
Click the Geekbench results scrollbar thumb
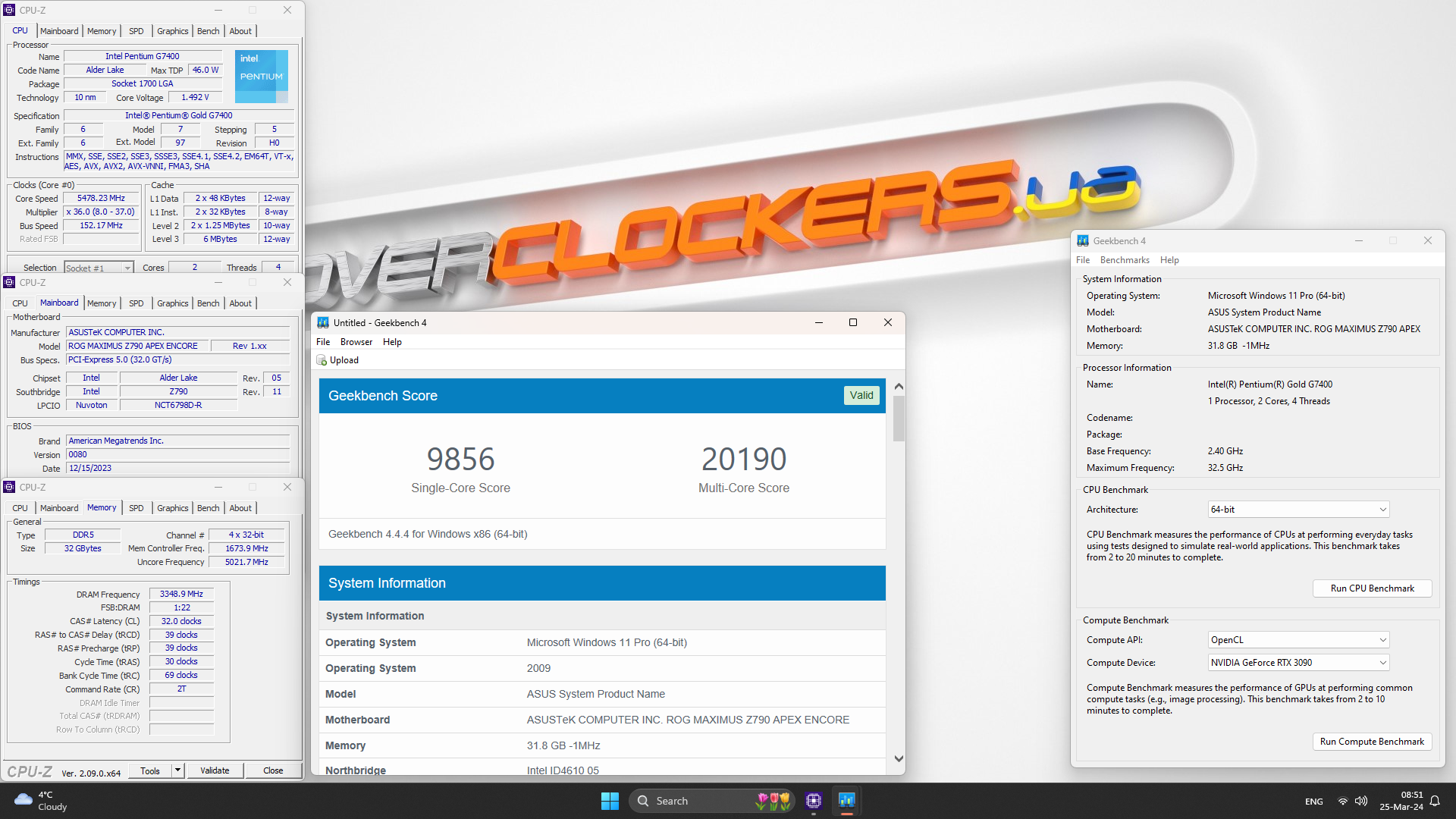click(x=899, y=419)
